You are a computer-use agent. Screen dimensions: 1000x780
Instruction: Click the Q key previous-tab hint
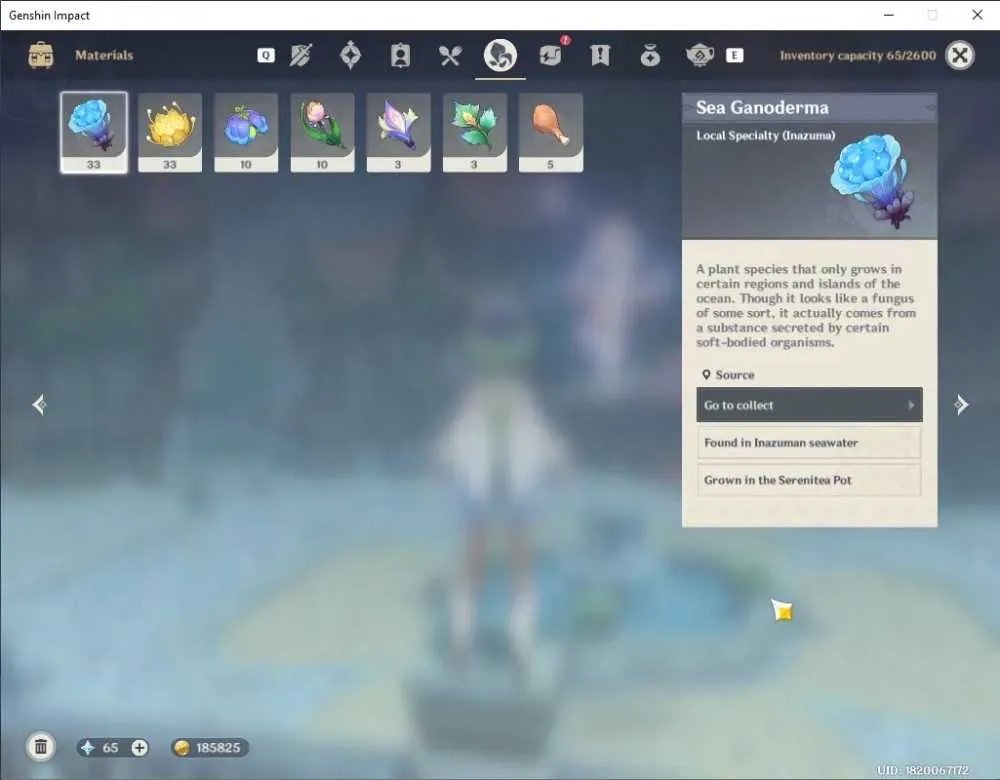[266, 55]
